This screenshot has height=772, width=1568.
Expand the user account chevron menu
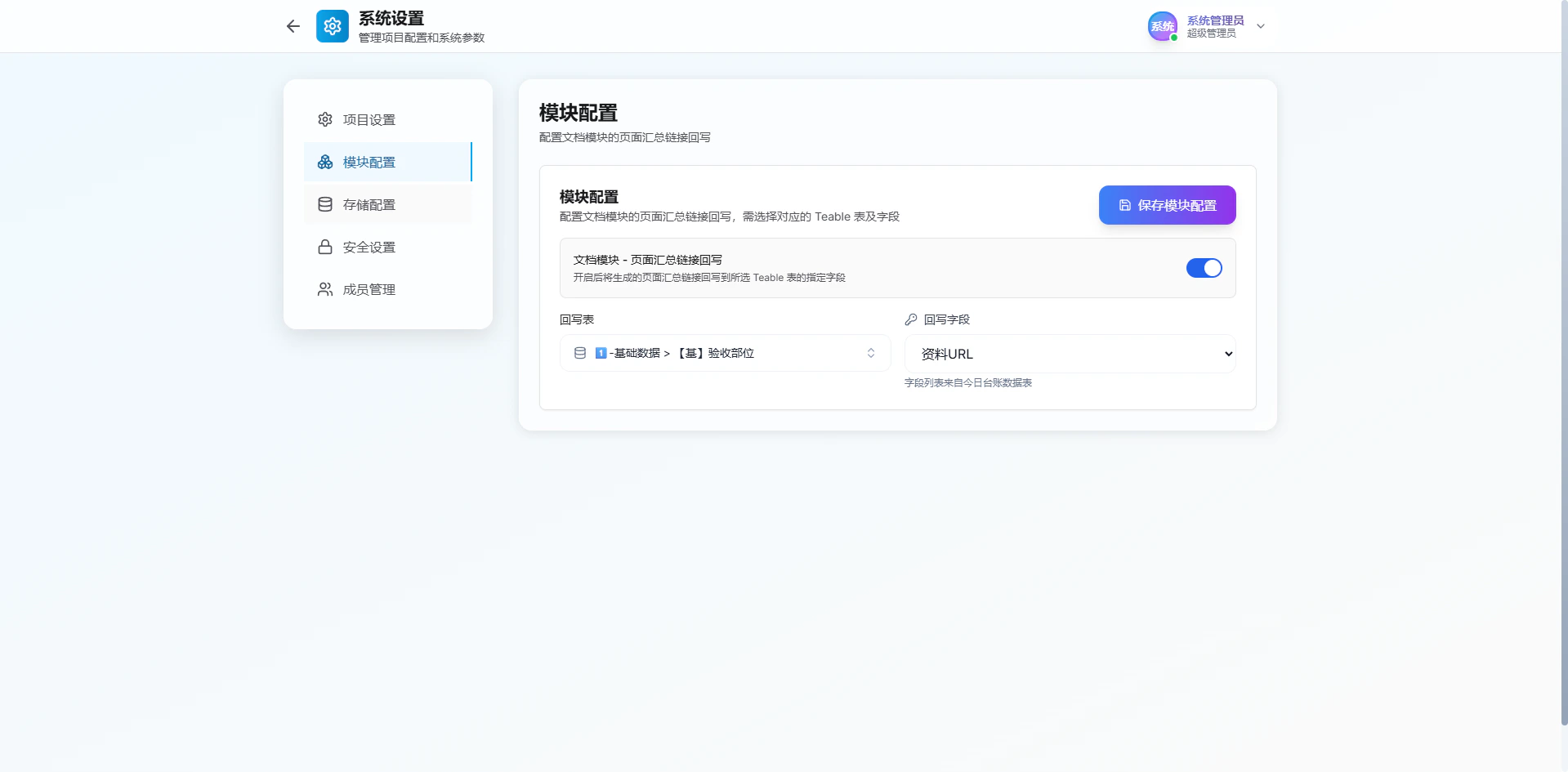[1261, 26]
